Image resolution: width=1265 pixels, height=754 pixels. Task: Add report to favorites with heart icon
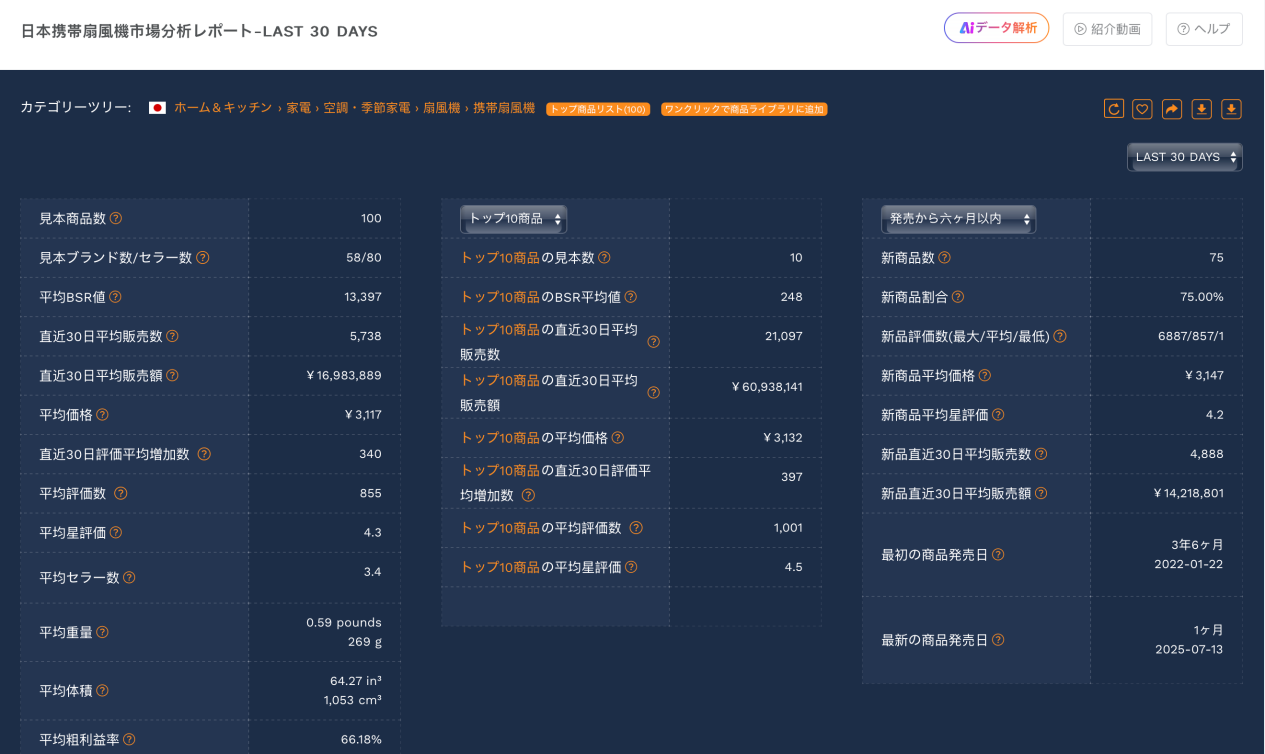pos(1142,109)
